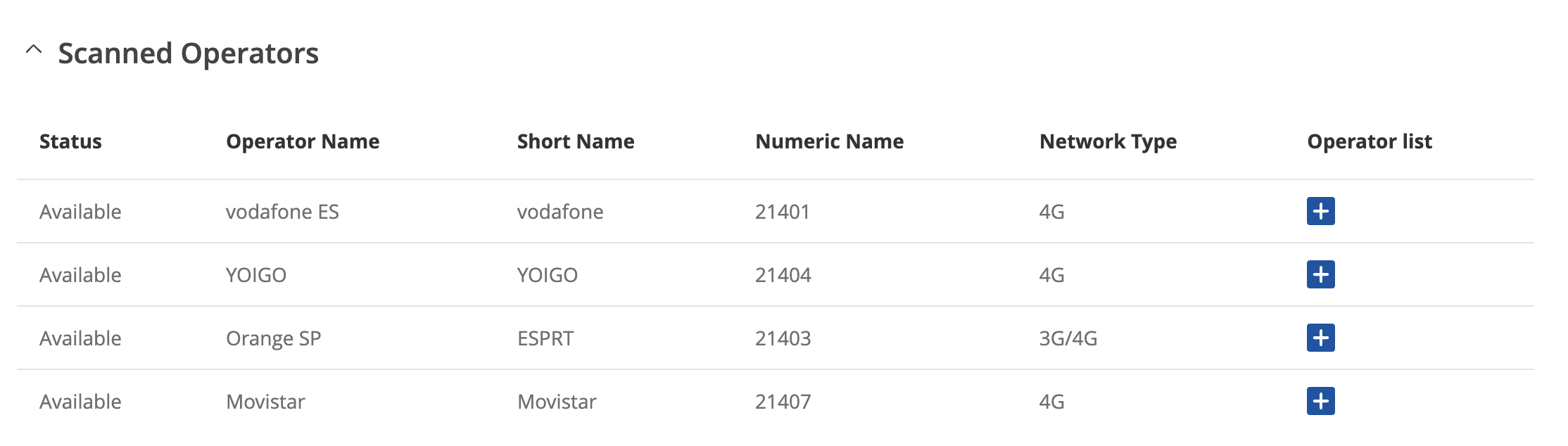Viewport: 1568px width, 446px height.
Task: Add Movistar to operator list
Action: pyautogui.click(x=1320, y=401)
